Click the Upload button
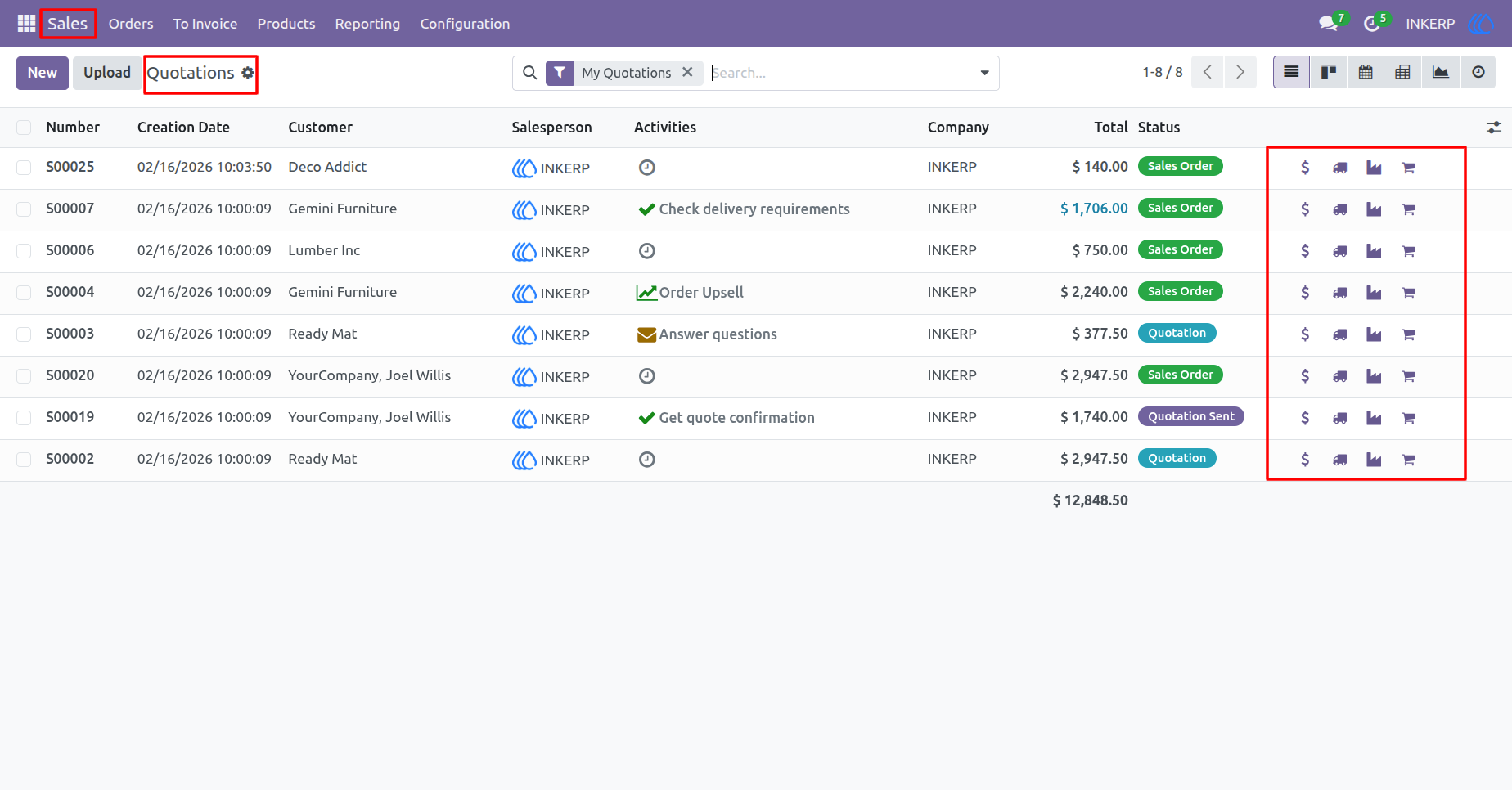This screenshot has height=790, width=1512. pyautogui.click(x=107, y=73)
